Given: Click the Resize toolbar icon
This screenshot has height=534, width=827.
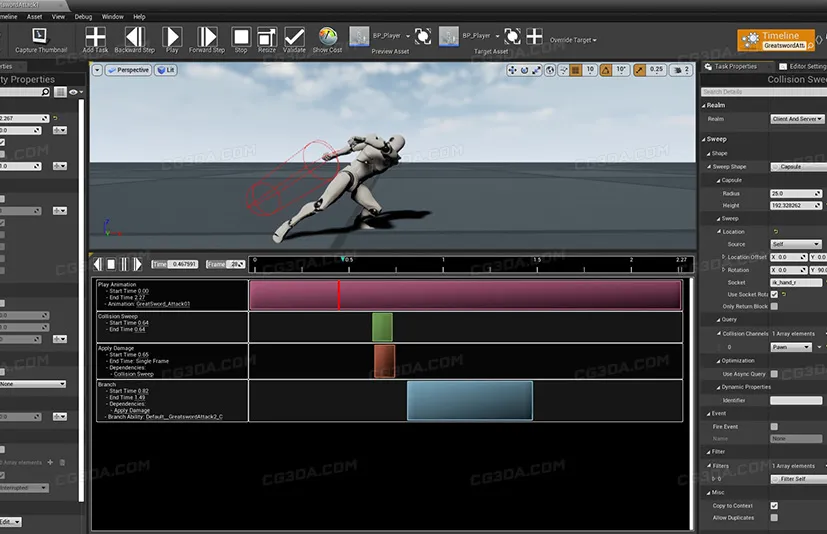Looking at the screenshot, I should click(x=267, y=37).
